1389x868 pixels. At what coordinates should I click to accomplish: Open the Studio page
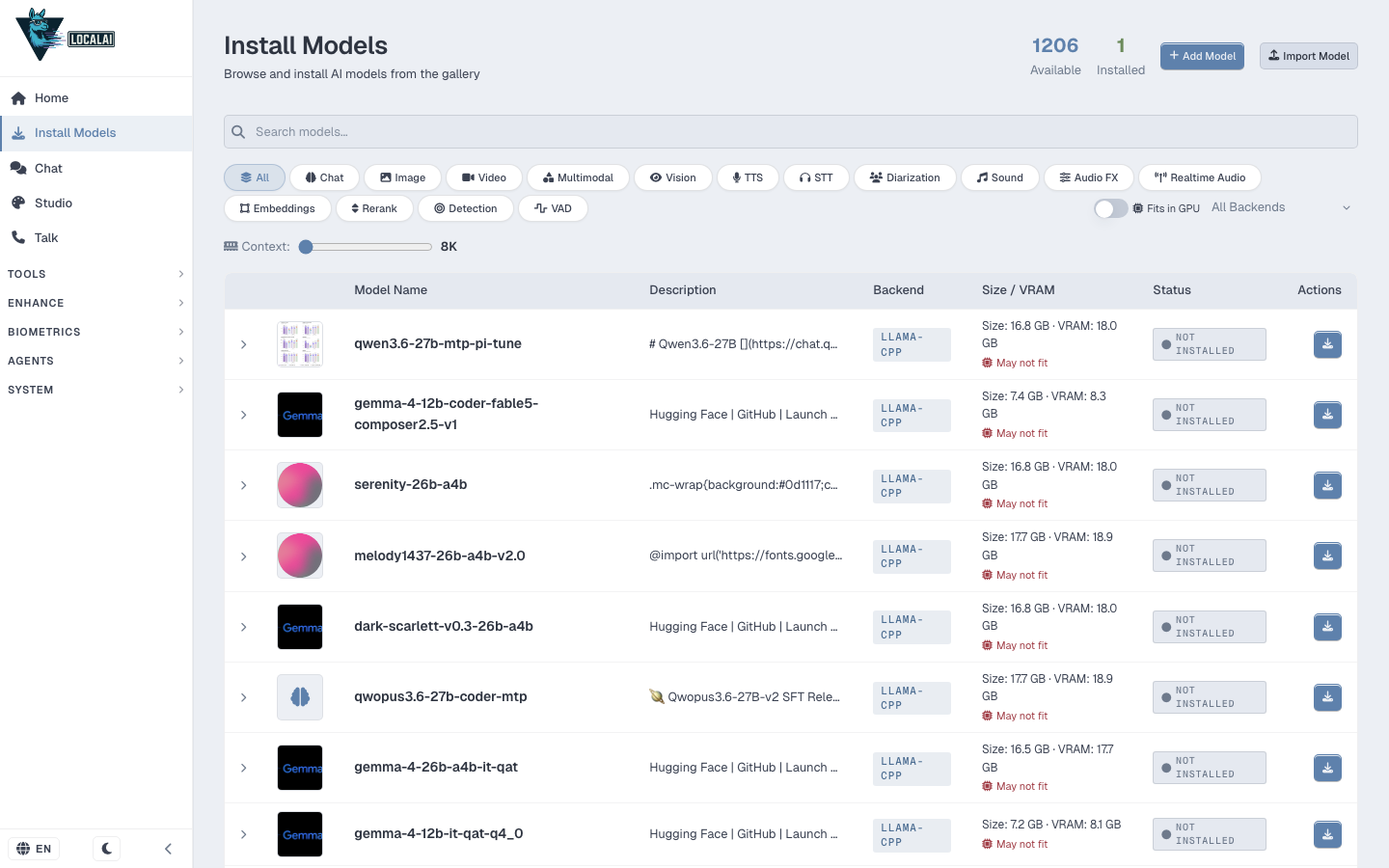point(96,203)
